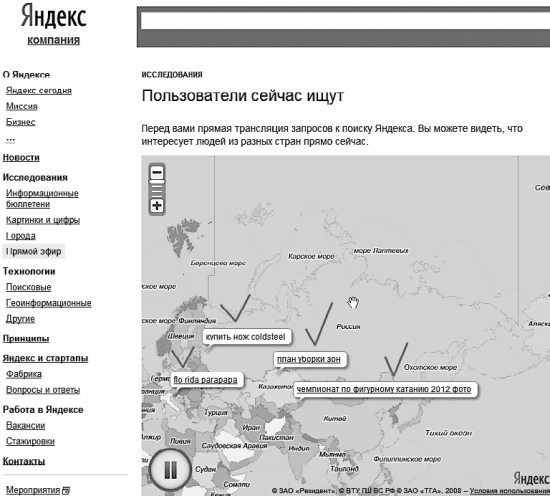Click the 'Турция' label on the map
550x496 pixels.
(216, 413)
